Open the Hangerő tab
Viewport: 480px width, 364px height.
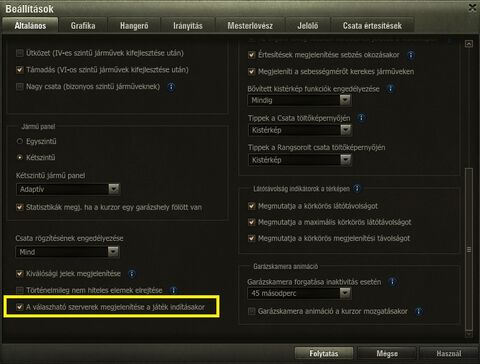134,26
